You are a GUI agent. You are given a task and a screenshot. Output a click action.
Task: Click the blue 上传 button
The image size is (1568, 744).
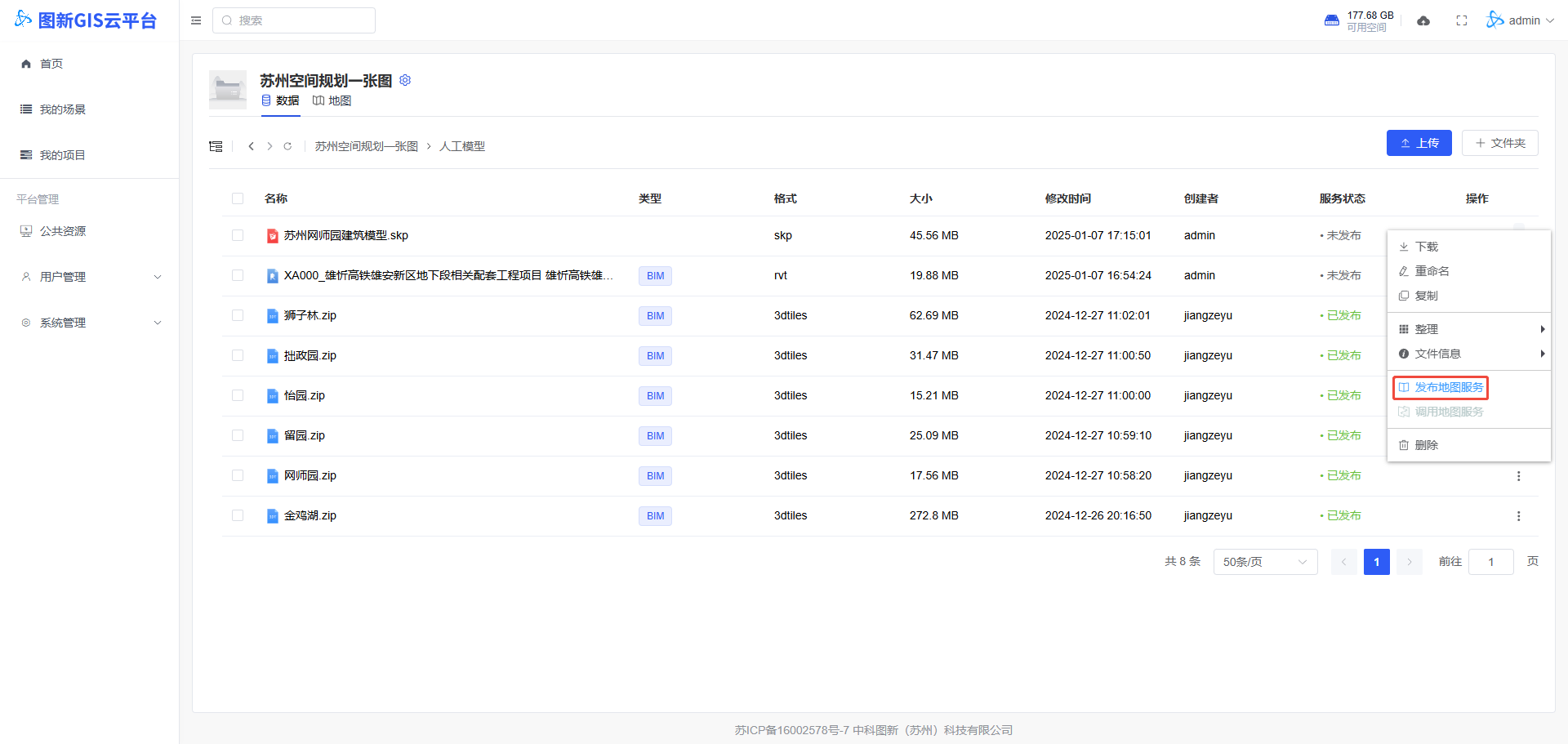[1419, 143]
